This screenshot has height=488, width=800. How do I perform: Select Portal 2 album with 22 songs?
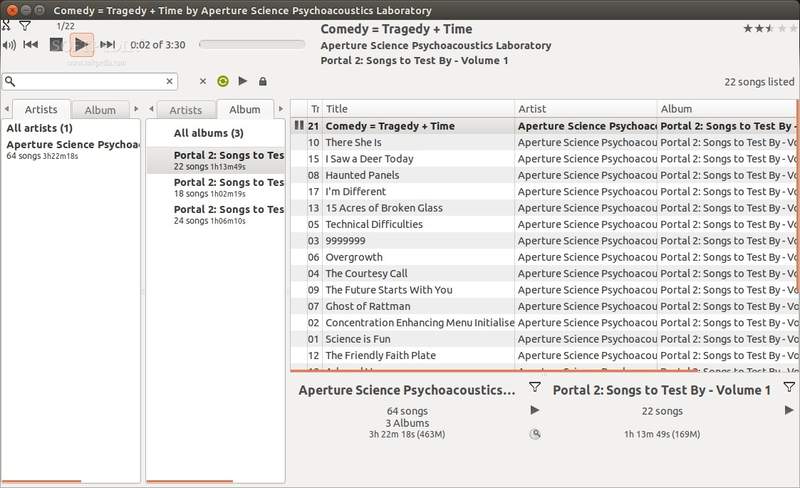point(215,160)
